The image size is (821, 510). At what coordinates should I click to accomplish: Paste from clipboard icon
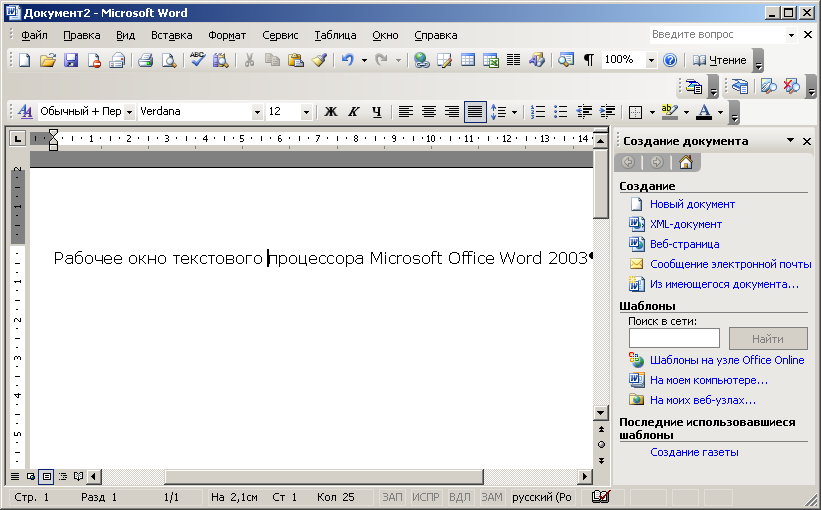click(296, 60)
